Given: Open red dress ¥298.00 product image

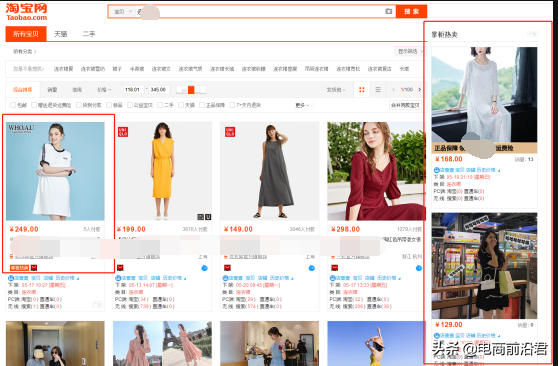Looking at the screenshot, I should click(376, 171).
